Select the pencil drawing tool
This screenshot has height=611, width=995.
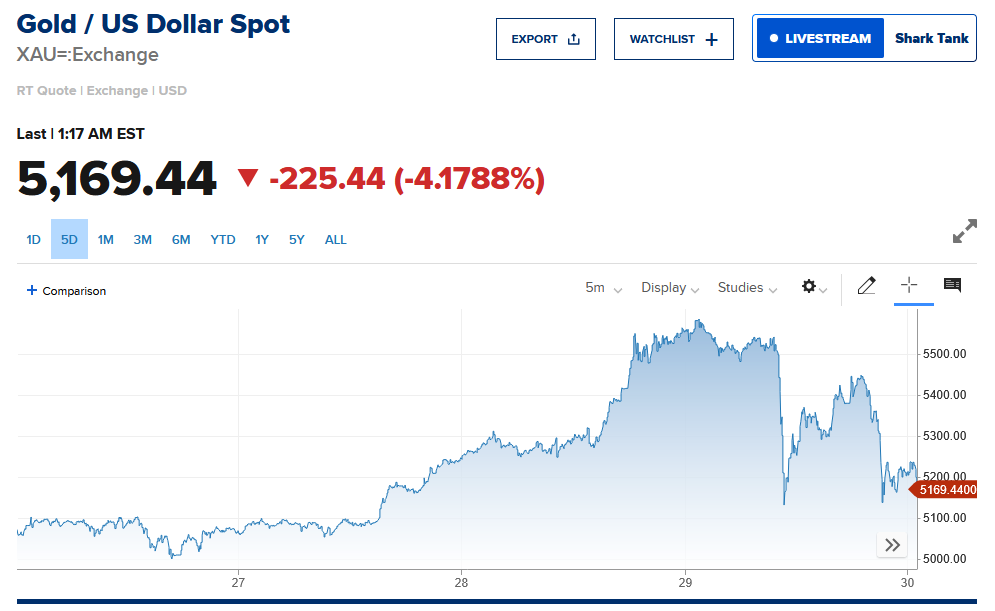tap(866, 287)
